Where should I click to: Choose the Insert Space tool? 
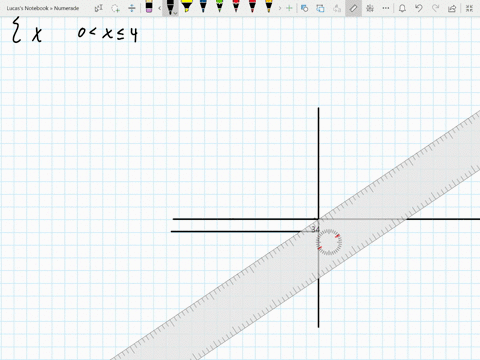coord(132,8)
